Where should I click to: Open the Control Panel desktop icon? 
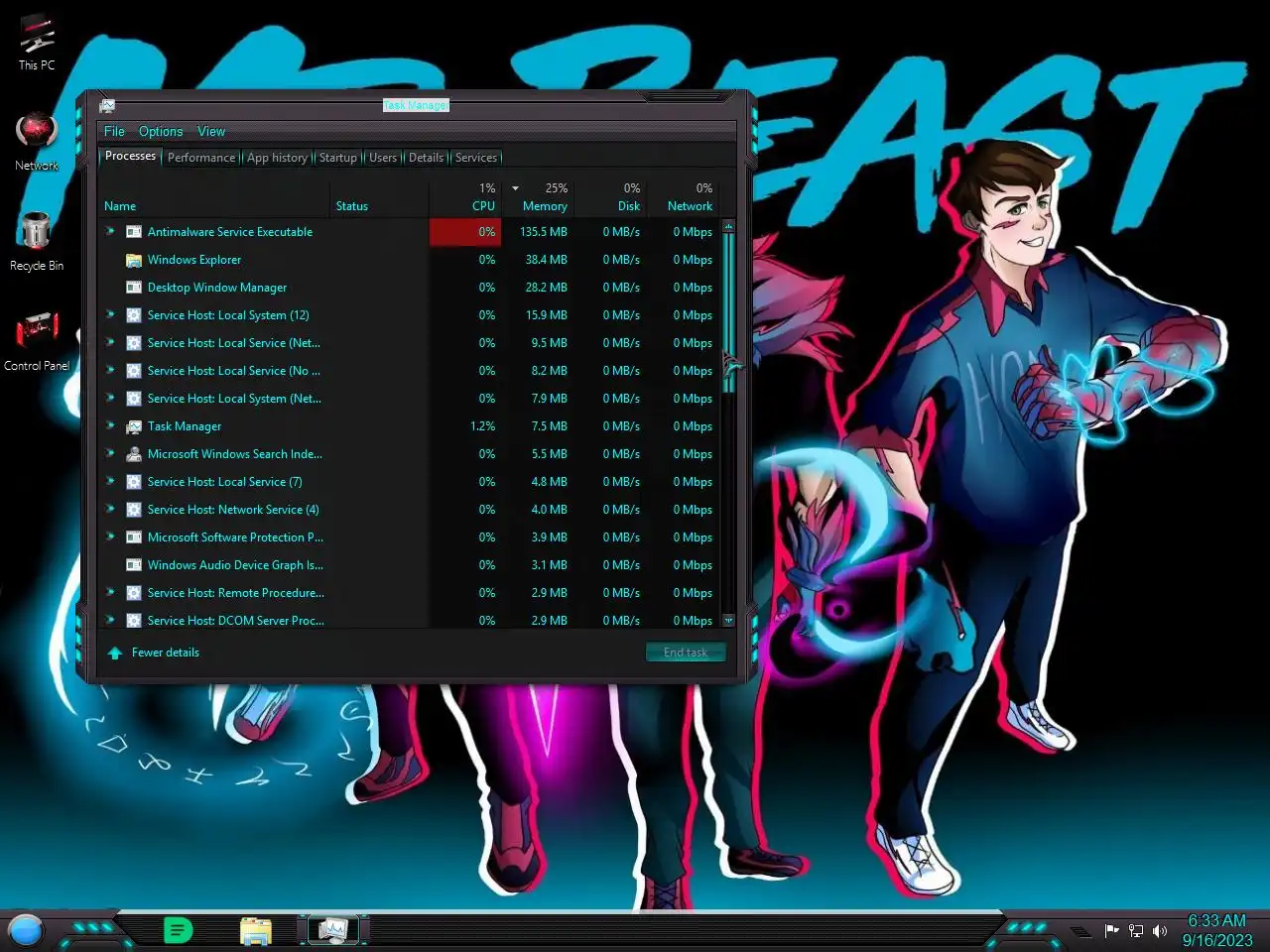click(37, 341)
